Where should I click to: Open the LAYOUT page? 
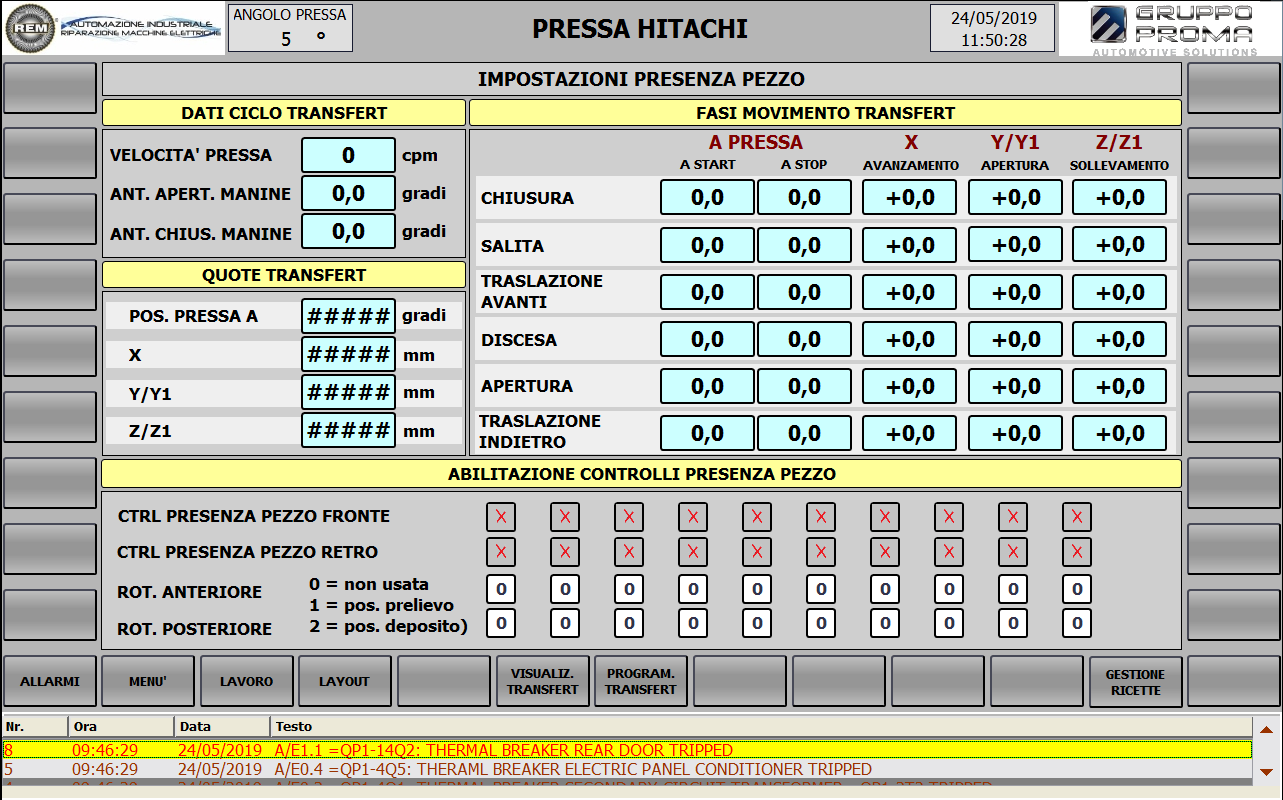345,681
